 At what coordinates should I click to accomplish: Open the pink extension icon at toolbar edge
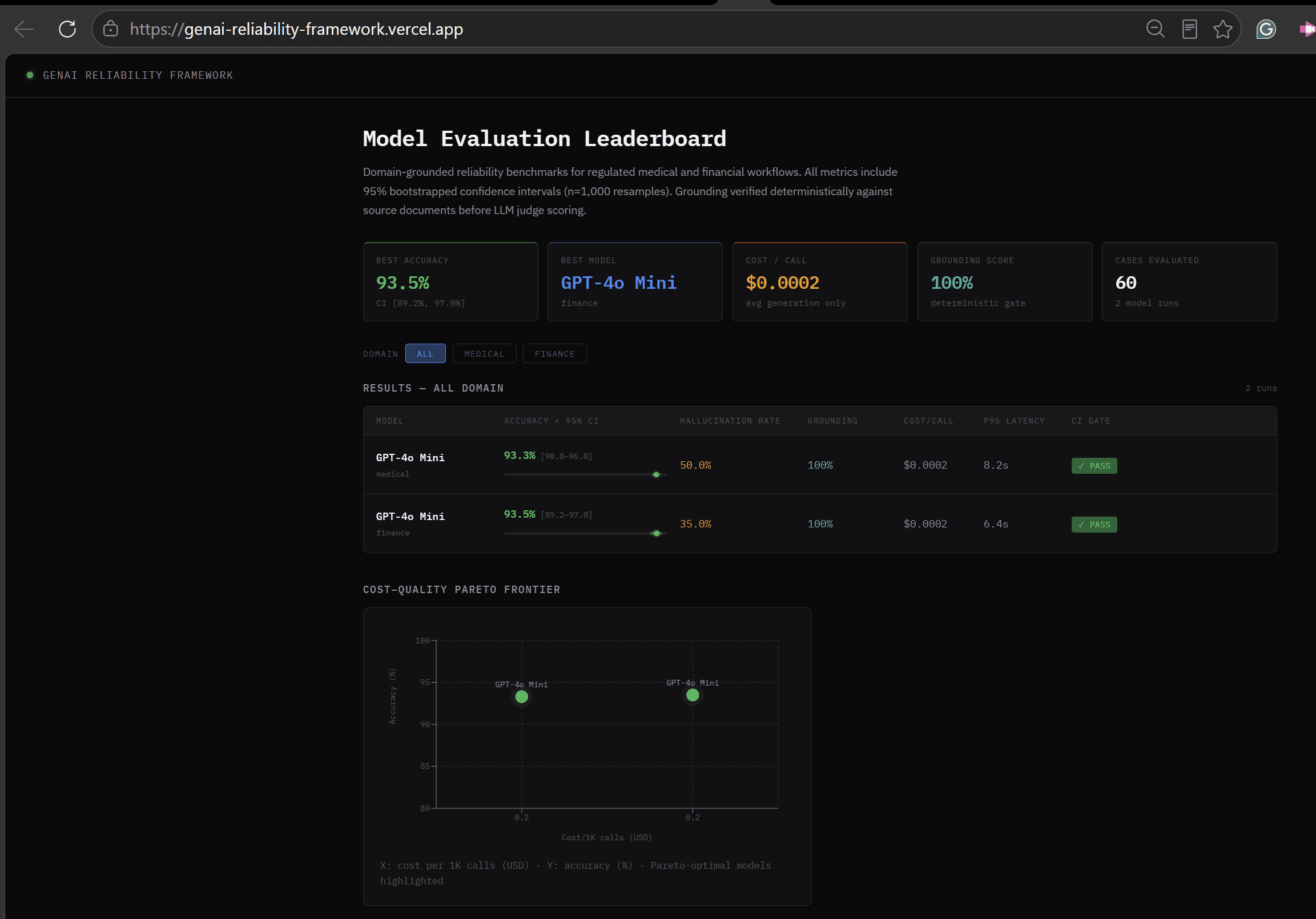1307,29
